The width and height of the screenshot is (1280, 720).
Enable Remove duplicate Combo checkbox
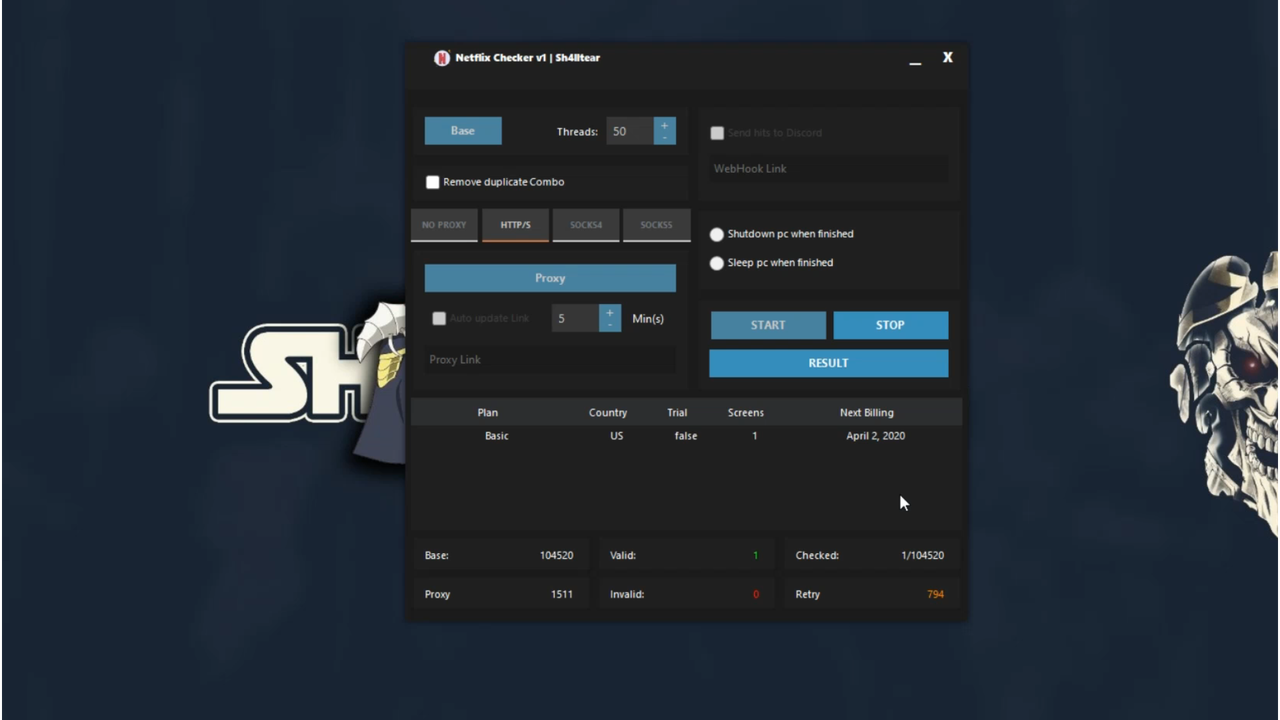433,182
